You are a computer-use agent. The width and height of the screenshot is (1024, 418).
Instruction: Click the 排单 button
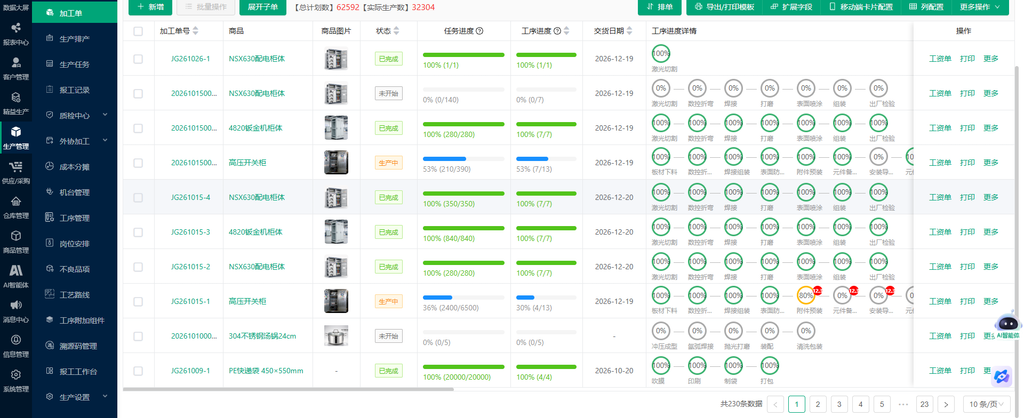click(x=660, y=7)
